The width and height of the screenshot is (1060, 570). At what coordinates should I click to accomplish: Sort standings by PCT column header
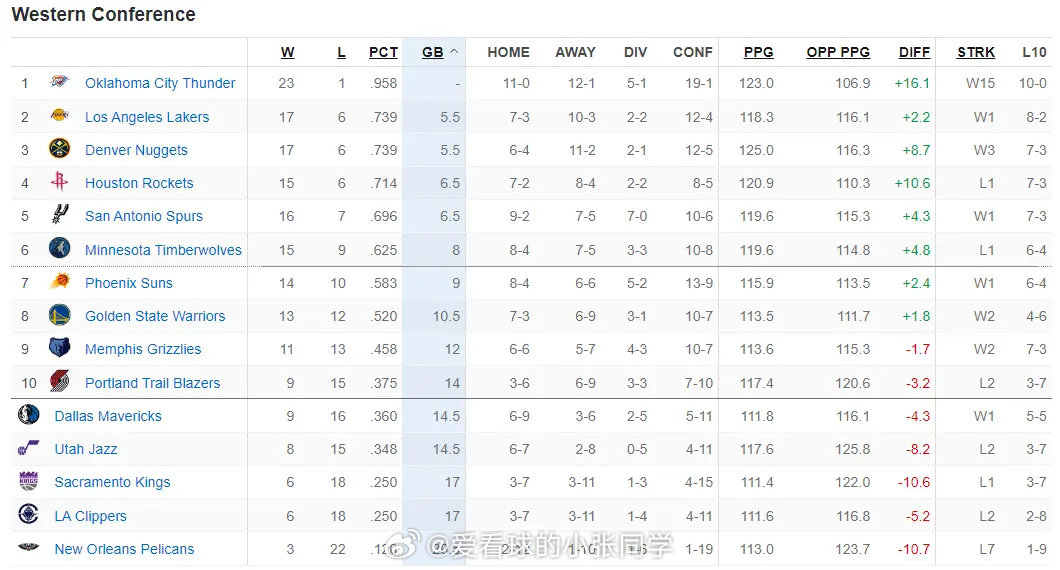click(383, 52)
